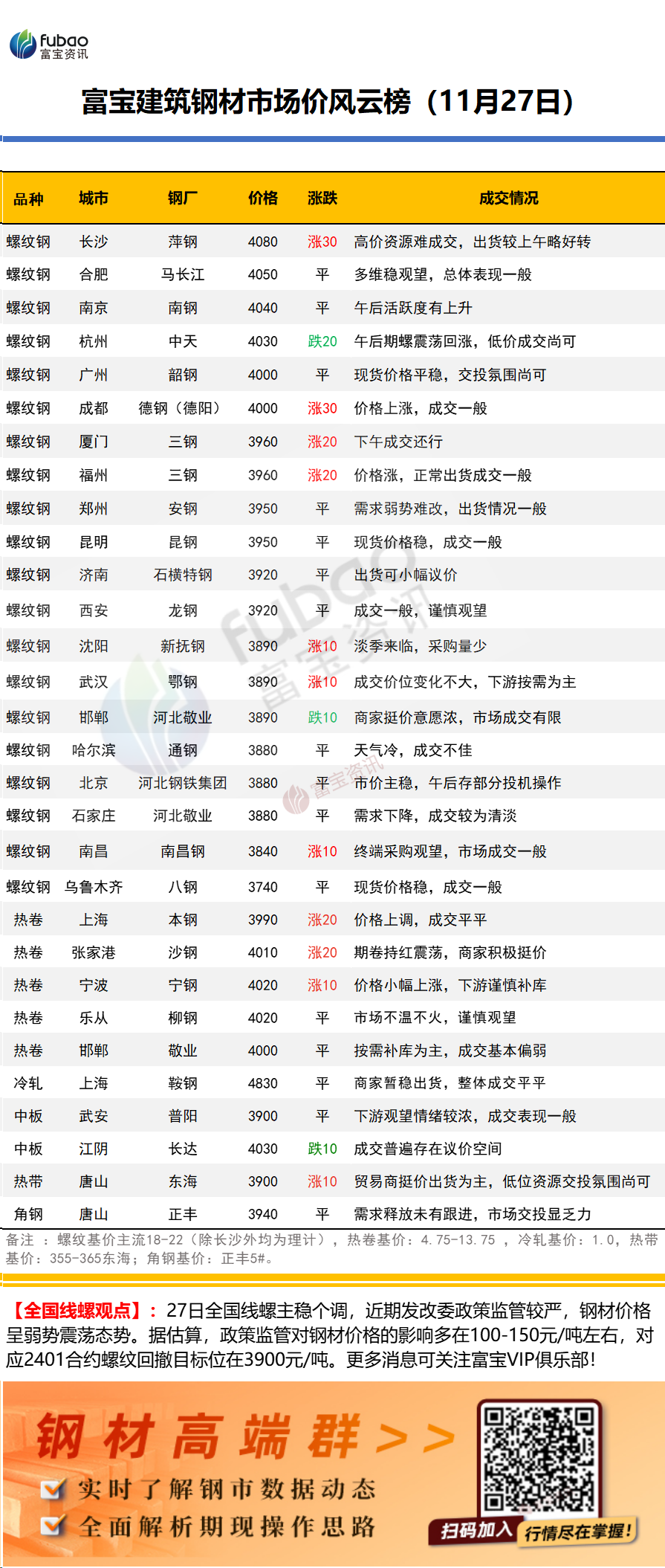
Task: Click 涨30 in the 长沙 row
Action: coord(322,242)
